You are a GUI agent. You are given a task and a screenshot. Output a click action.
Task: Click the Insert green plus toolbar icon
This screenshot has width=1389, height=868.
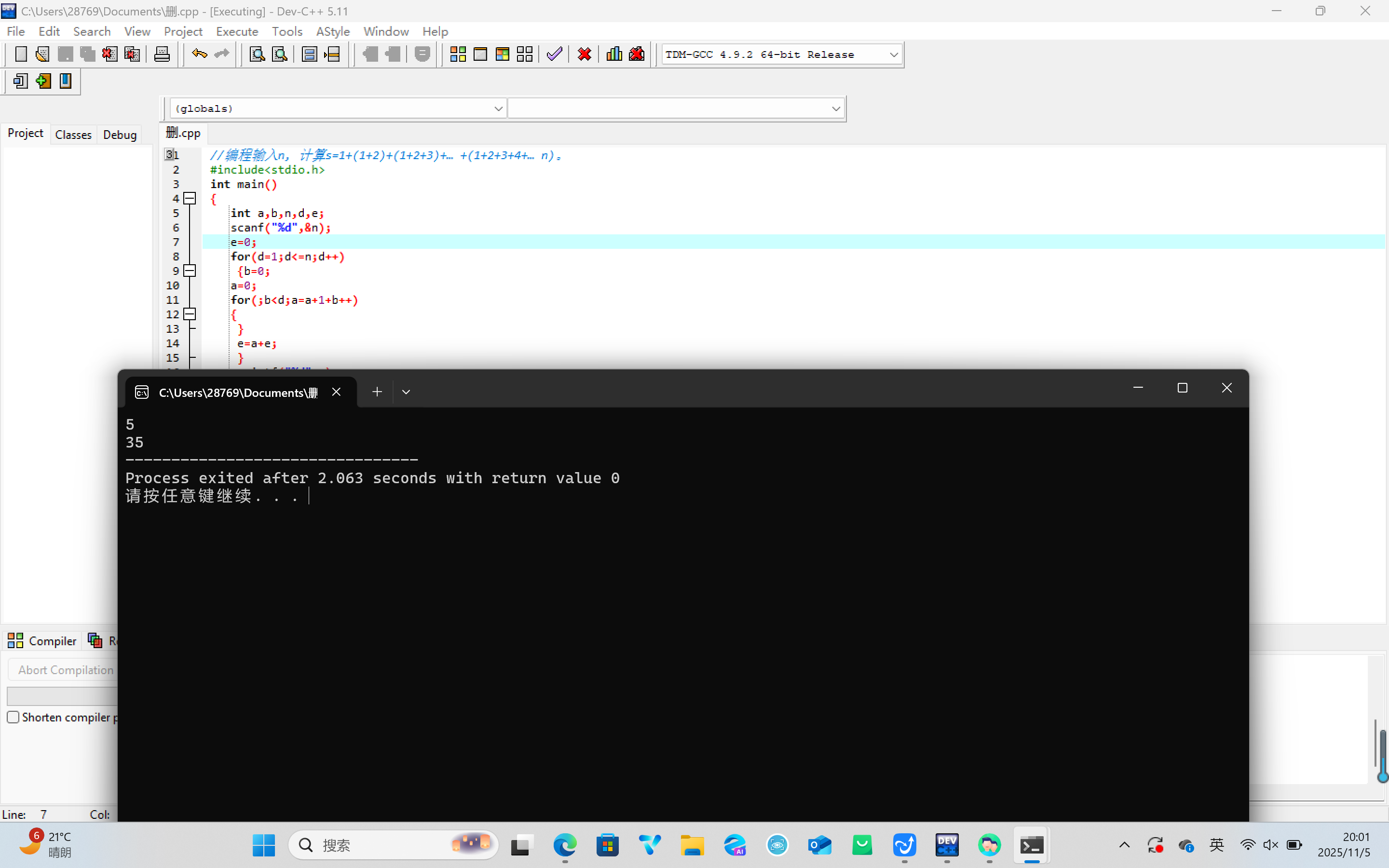[43, 81]
